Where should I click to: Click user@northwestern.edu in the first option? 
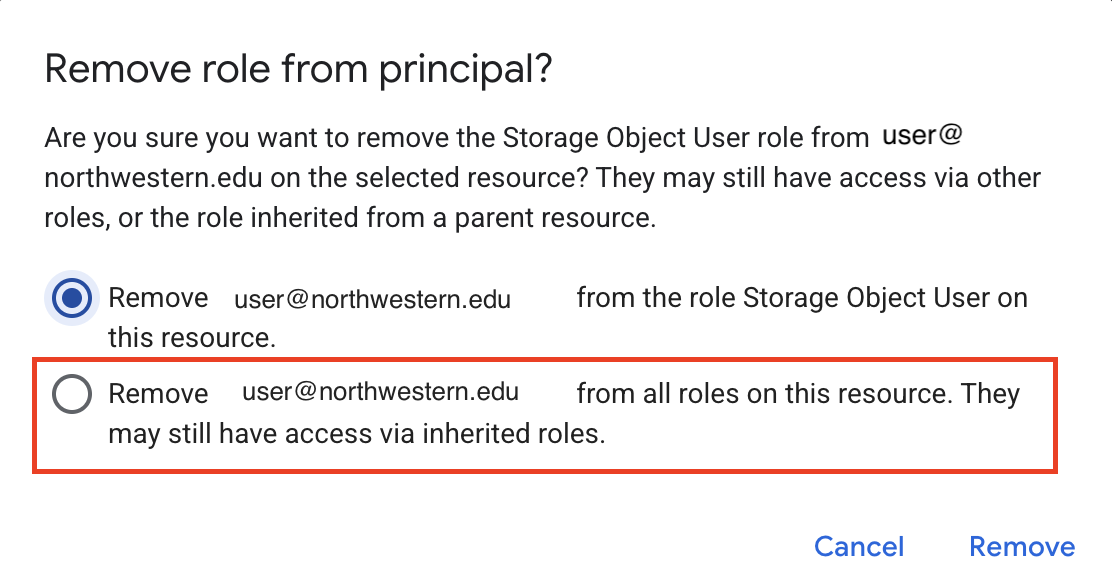(x=372, y=300)
